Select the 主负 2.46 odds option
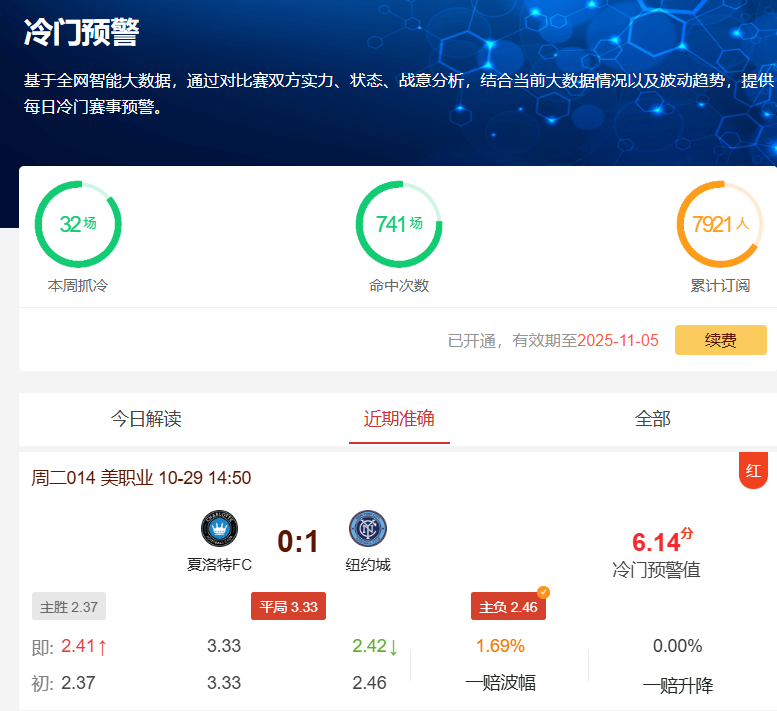 click(508, 606)
